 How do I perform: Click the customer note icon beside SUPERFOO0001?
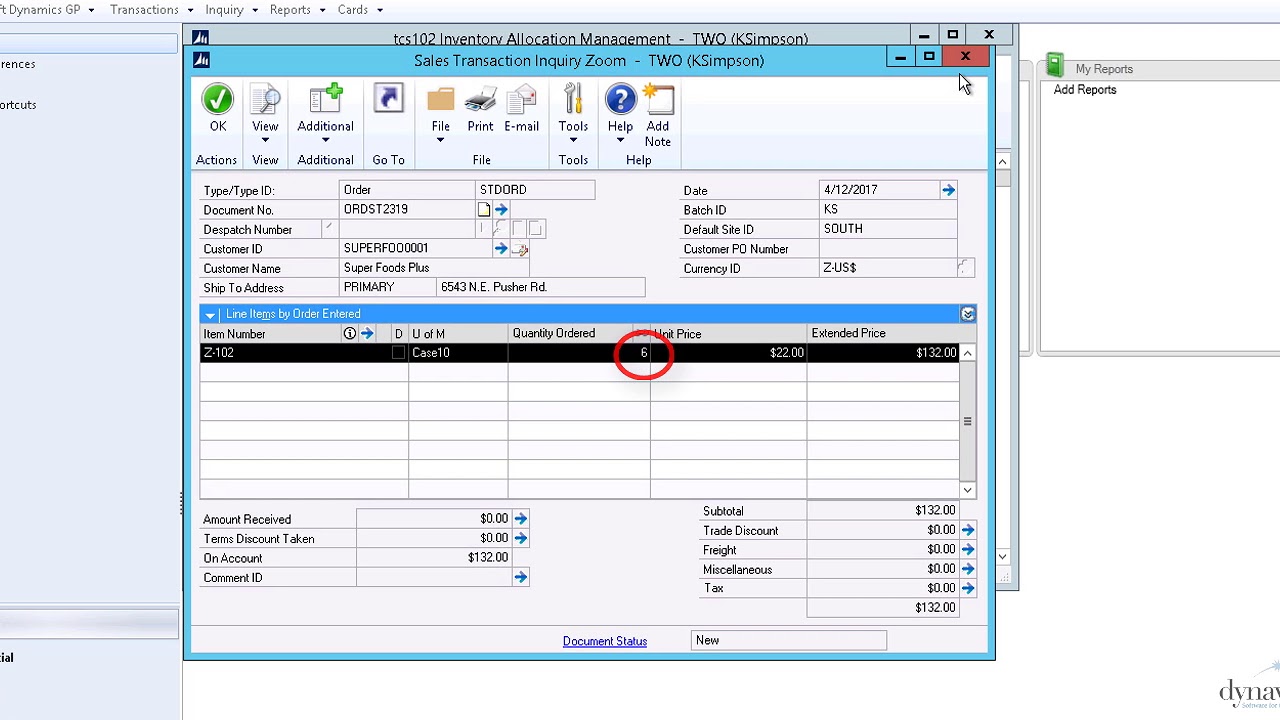(x=519, y=249)
